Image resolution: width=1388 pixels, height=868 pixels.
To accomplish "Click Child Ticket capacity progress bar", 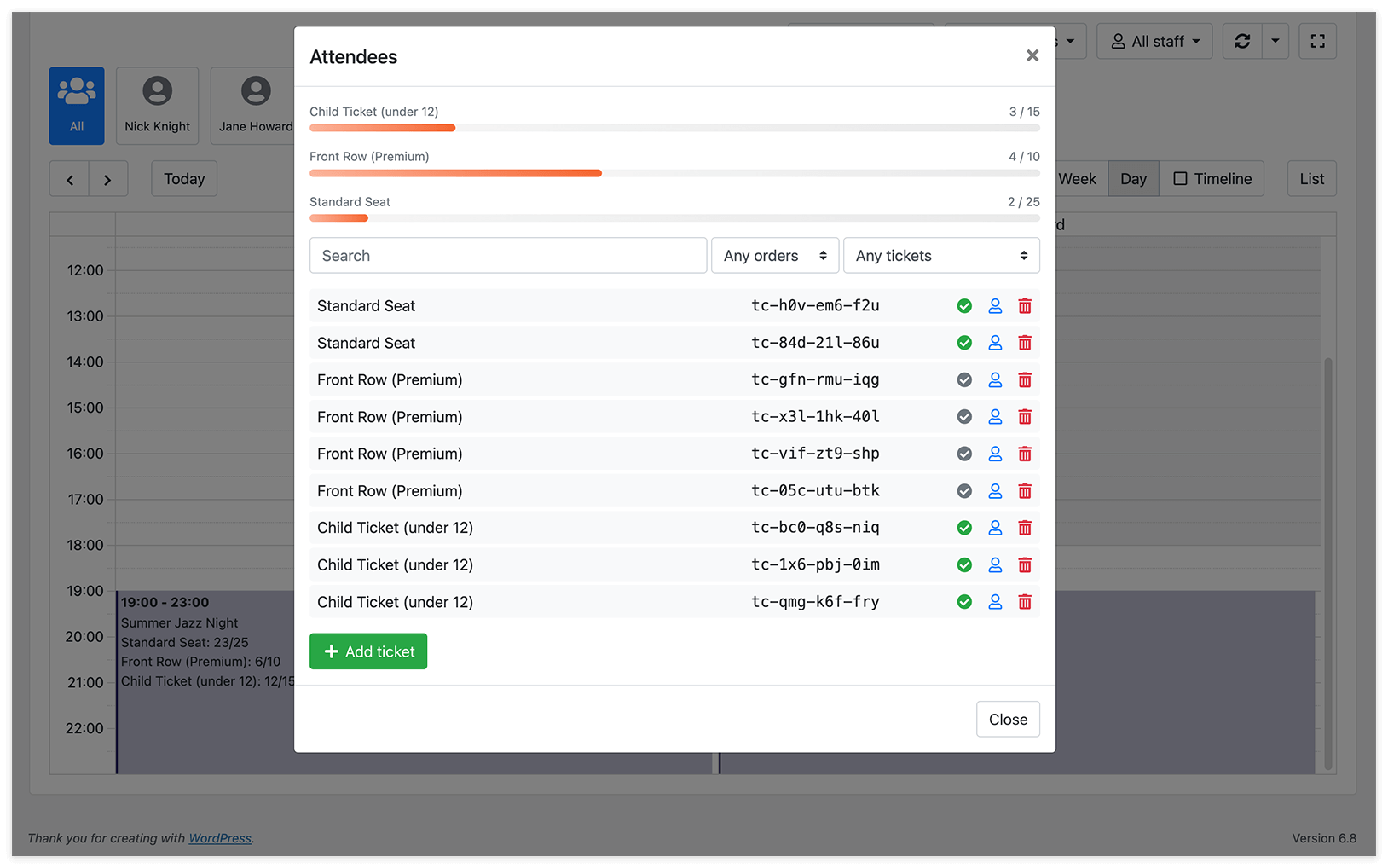I will coord(674,128).
